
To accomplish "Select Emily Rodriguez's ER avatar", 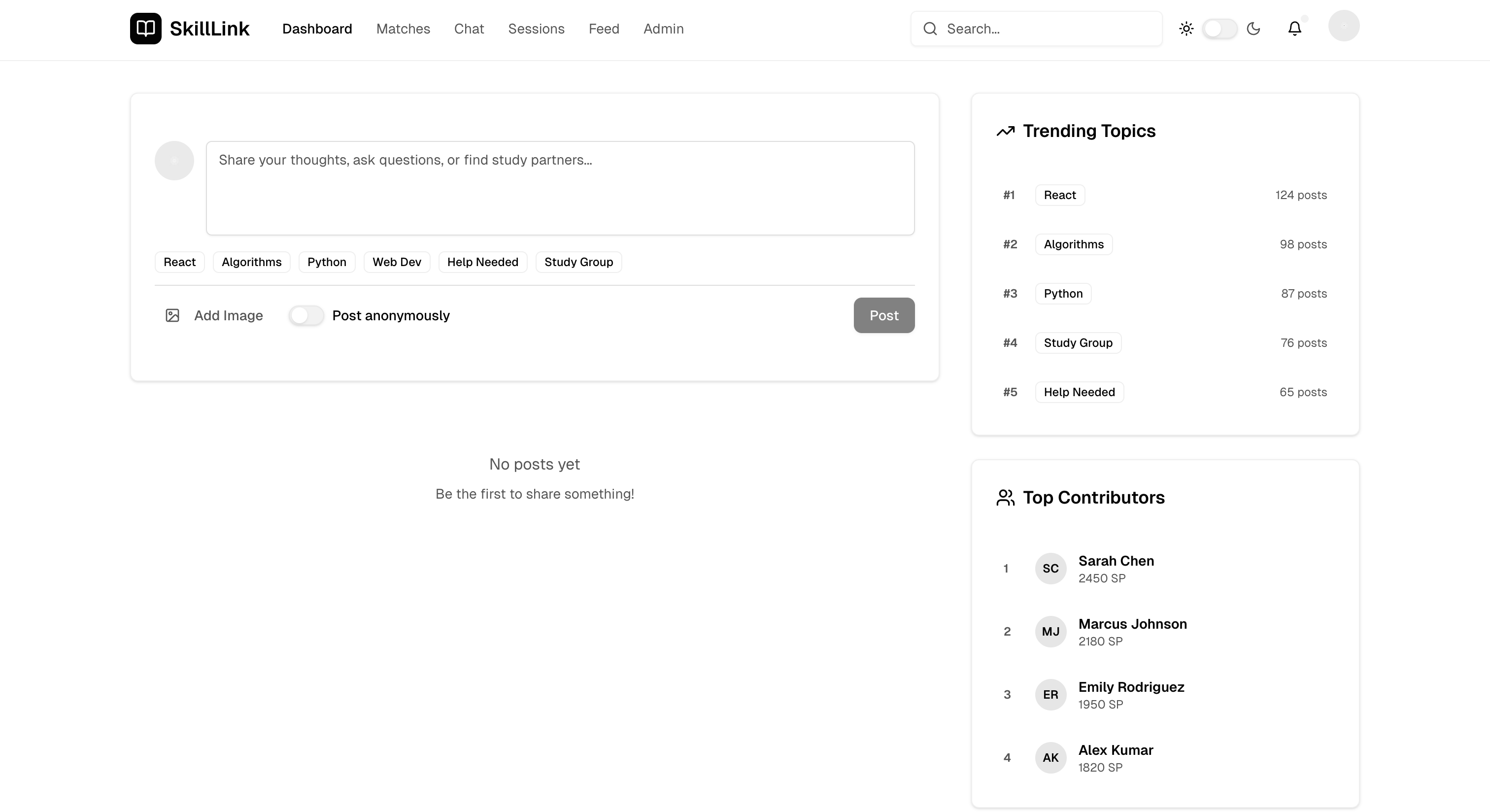I will [1050, 695].
